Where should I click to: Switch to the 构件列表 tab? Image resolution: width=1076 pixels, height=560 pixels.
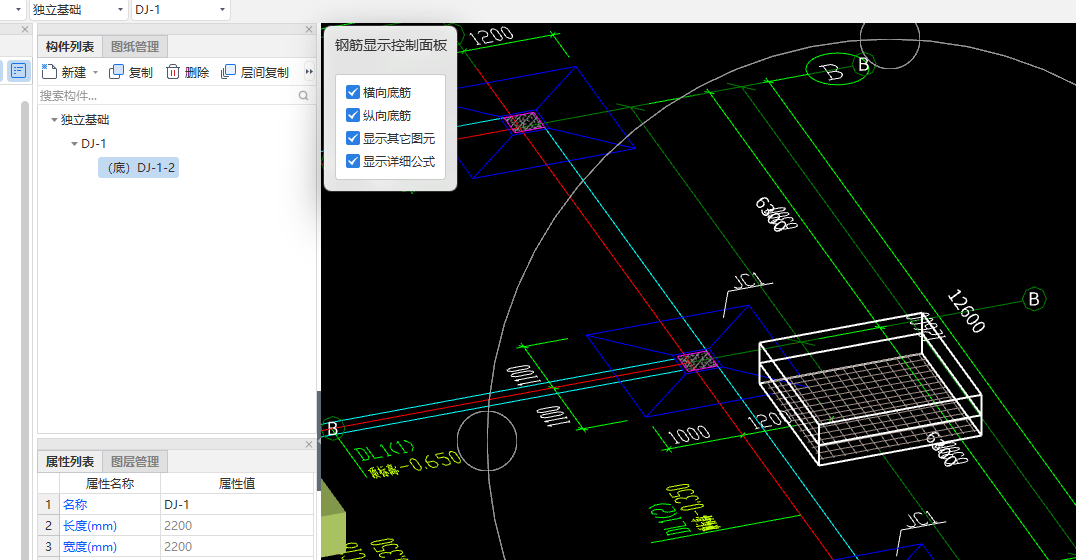point(69,47)
